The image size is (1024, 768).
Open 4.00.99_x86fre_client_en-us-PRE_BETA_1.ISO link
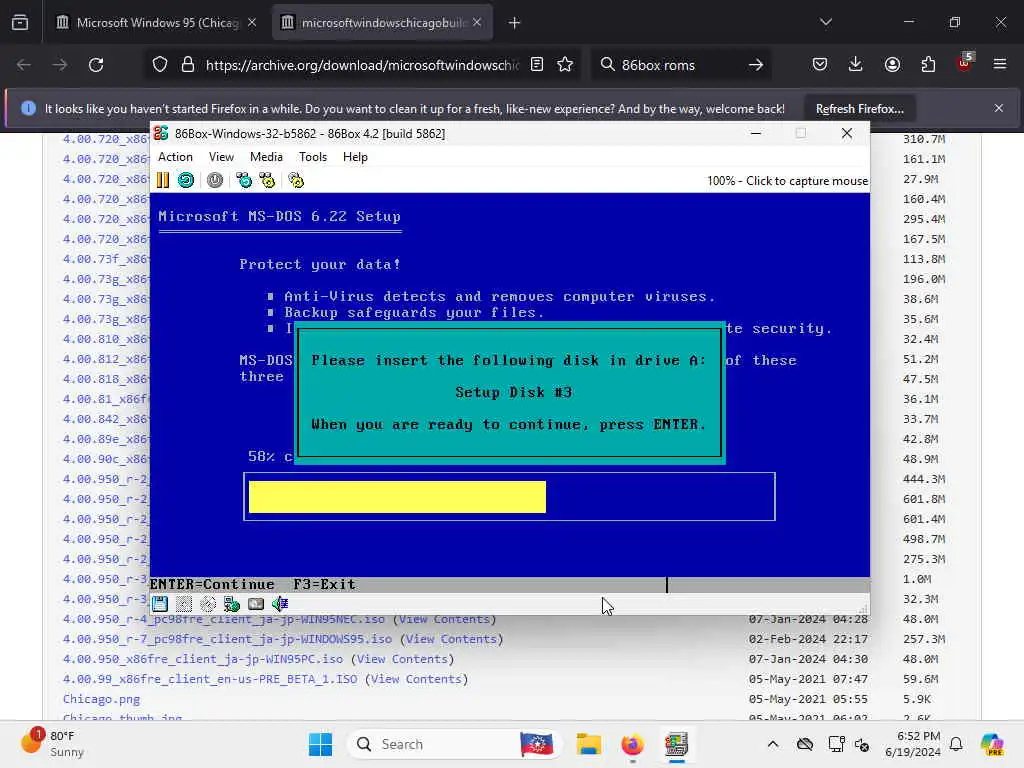tap(210, 679)
